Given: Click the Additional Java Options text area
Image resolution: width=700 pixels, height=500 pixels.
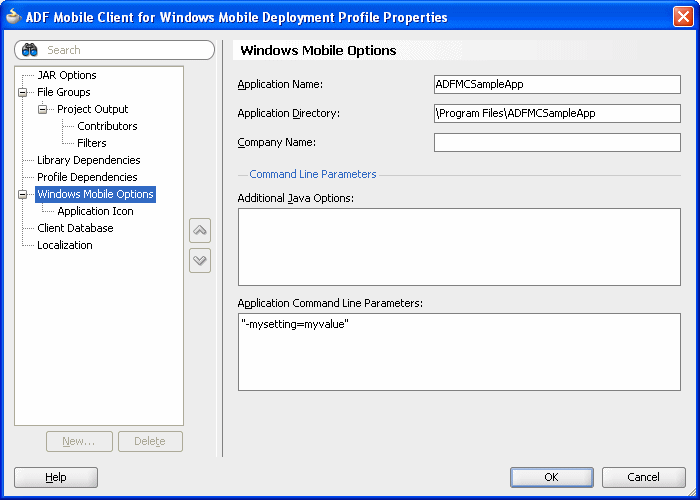Looking at the screenshot, I should point(459,247).
